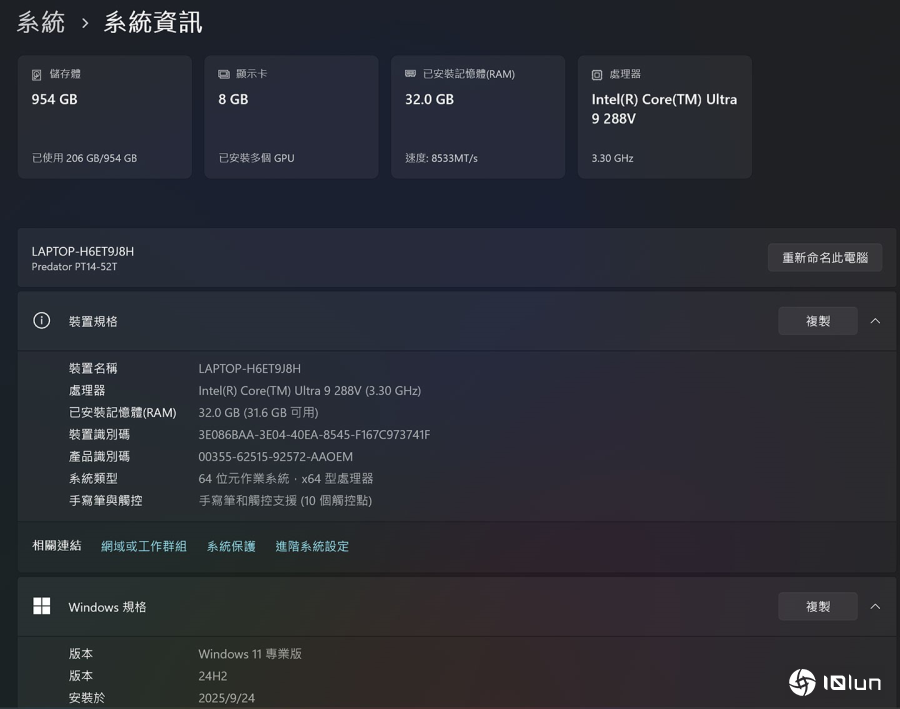The height and width of the screenshot is (709, 900).
Task: Copy Windows specs with 複製 button
Action: click(817, 606)
